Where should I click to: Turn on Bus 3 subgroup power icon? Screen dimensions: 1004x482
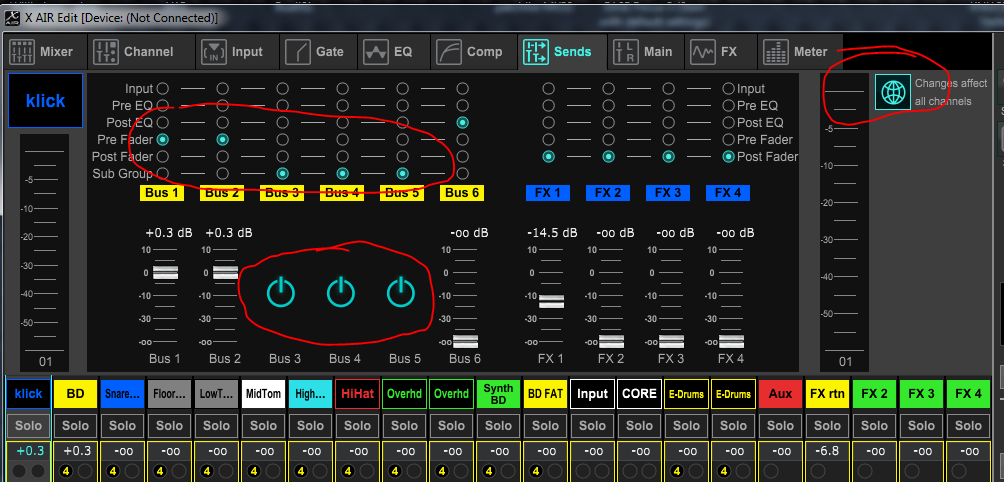coord(280,292)
